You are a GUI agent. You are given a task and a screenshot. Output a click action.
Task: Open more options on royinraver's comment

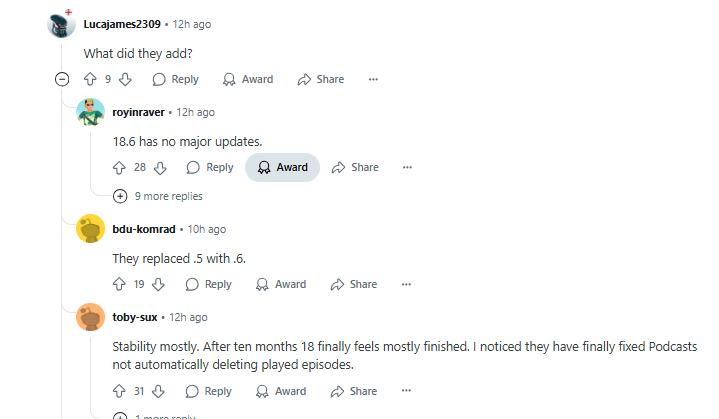(407, 167)
